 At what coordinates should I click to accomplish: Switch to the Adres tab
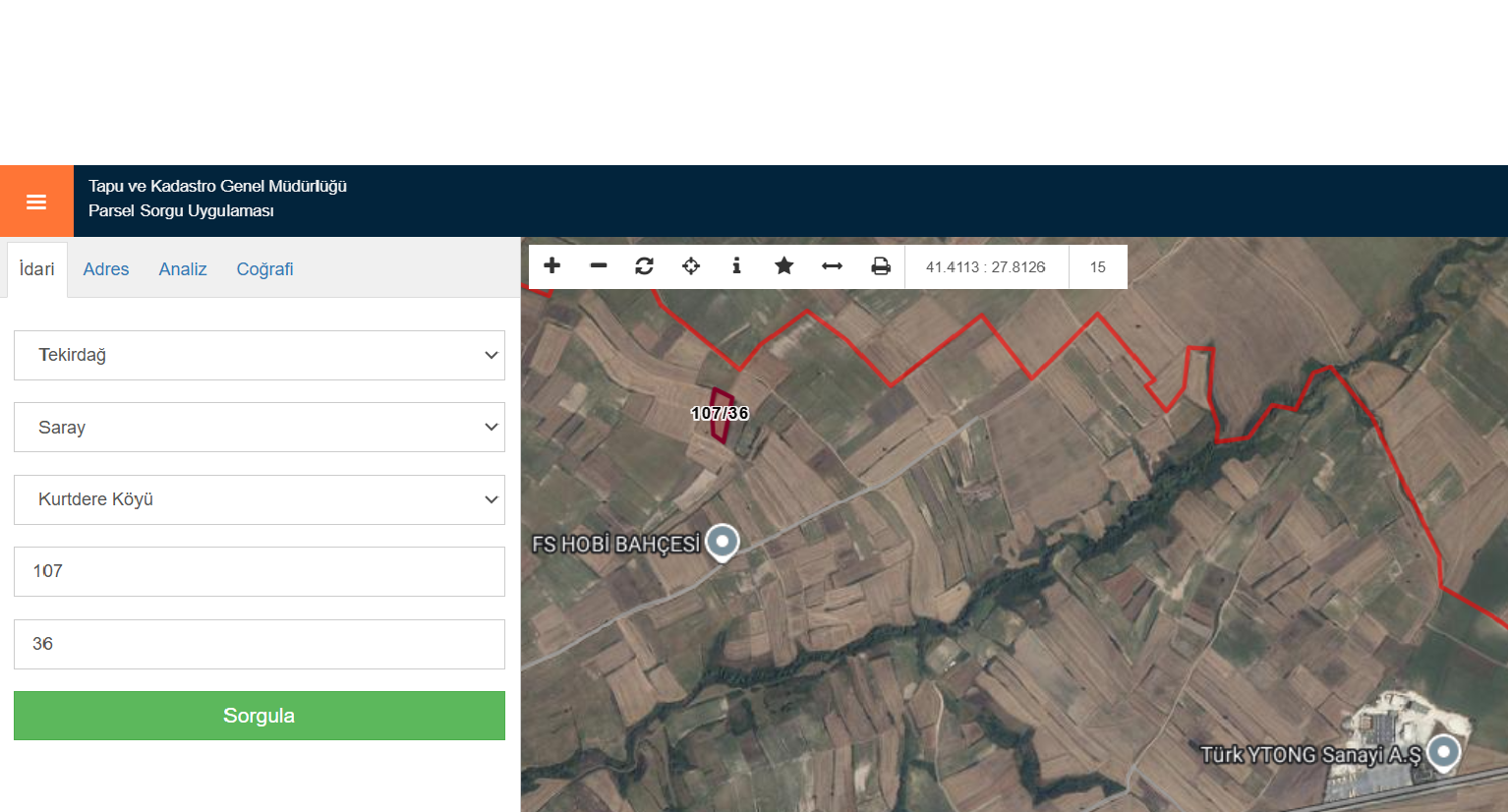pyautogui.click(x=106, y=269)
